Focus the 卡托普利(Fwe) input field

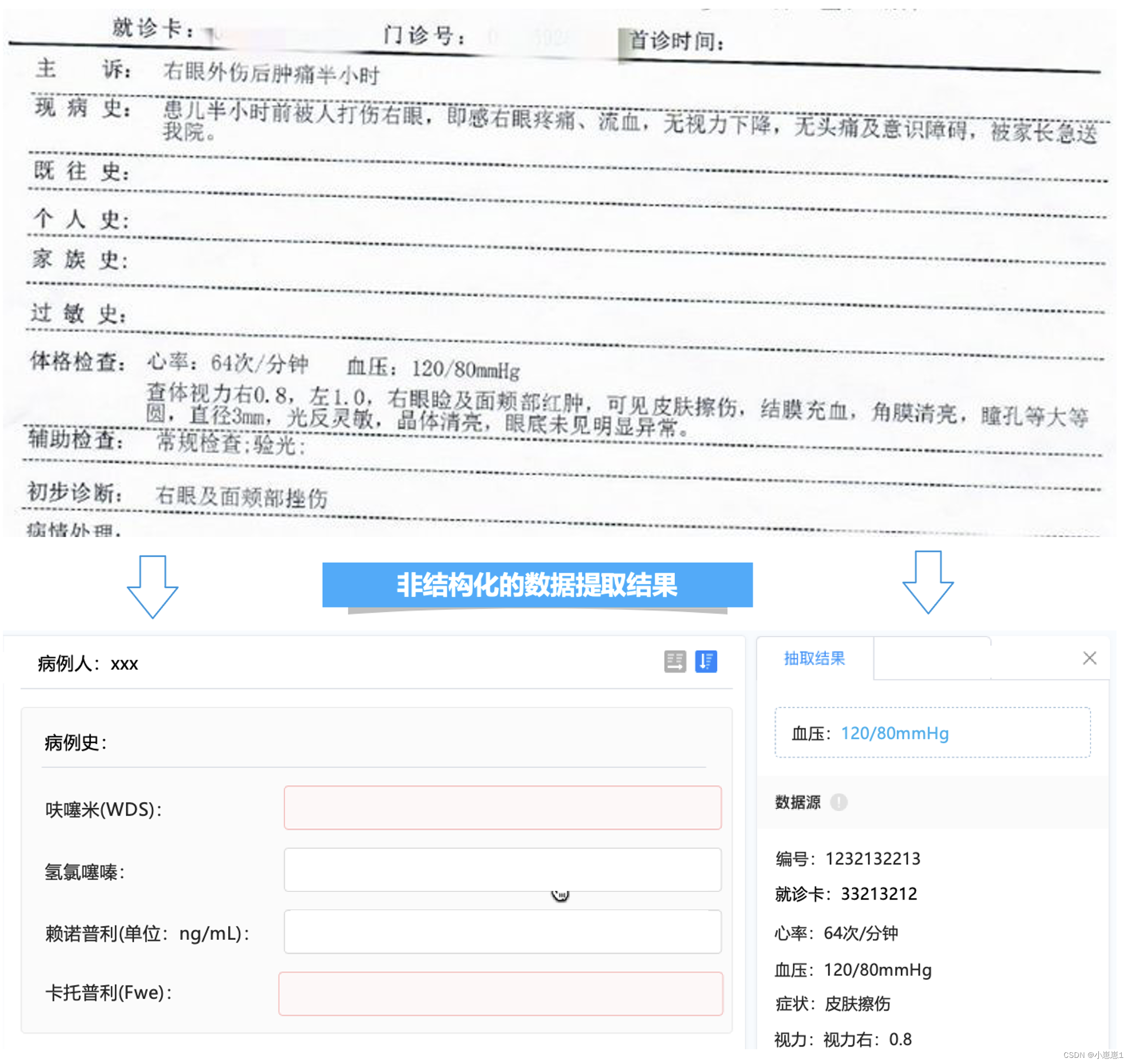[500, 994]
